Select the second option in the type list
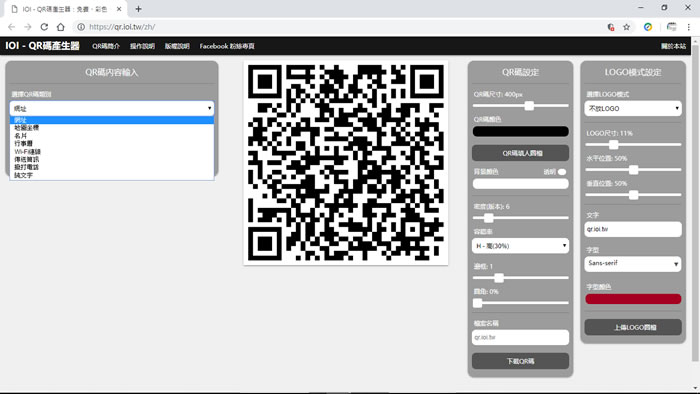Viewport: 700px width, 394px height. (112, 128)
